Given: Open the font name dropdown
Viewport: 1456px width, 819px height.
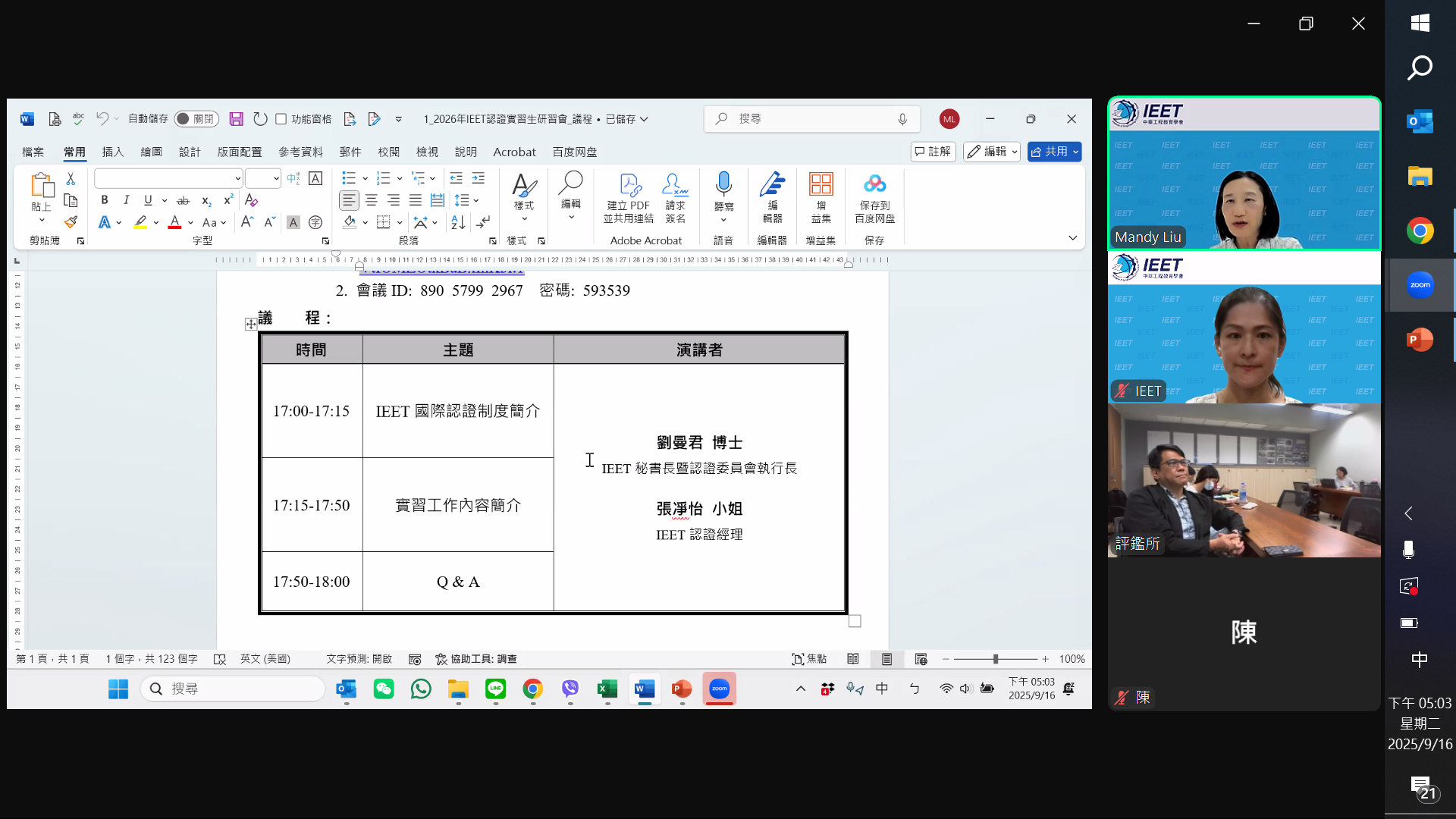Looking at the screenshot, I should (237, 178).
